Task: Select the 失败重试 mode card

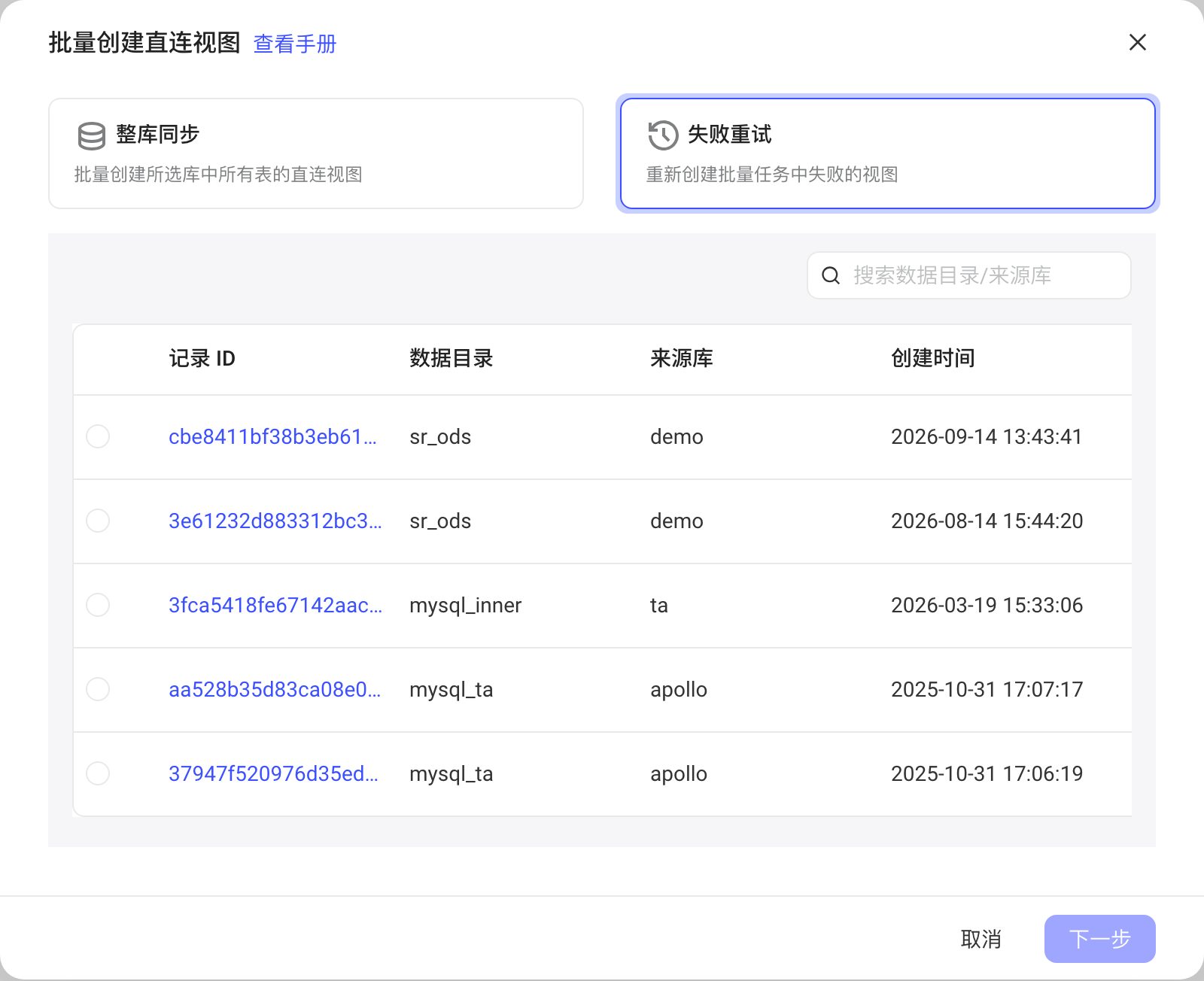Action: tap(887, 153)
